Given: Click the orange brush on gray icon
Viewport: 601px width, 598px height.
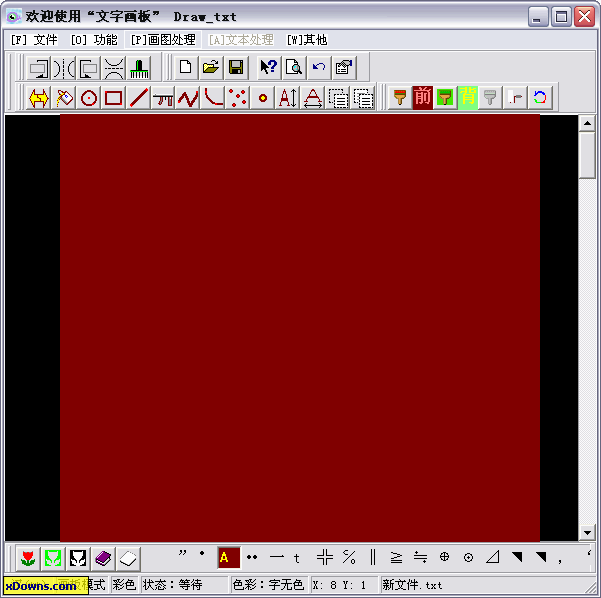Looking at the screenshot, I should tap(400, 97).
